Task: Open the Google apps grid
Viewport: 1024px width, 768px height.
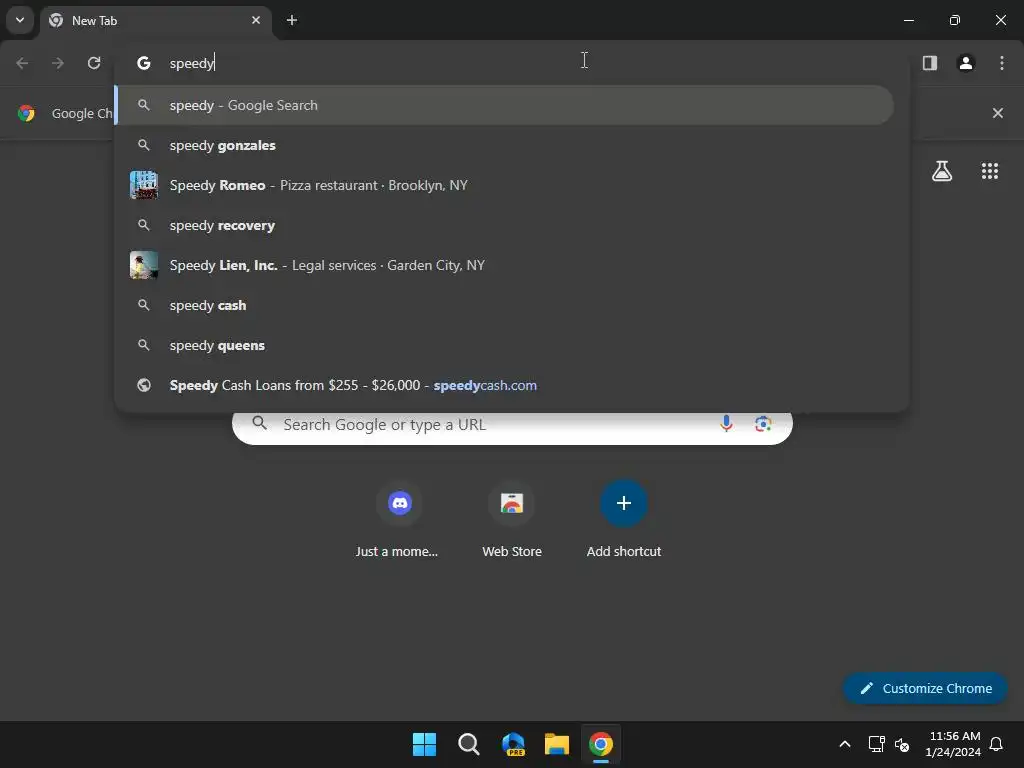Action: click(989, 171)
